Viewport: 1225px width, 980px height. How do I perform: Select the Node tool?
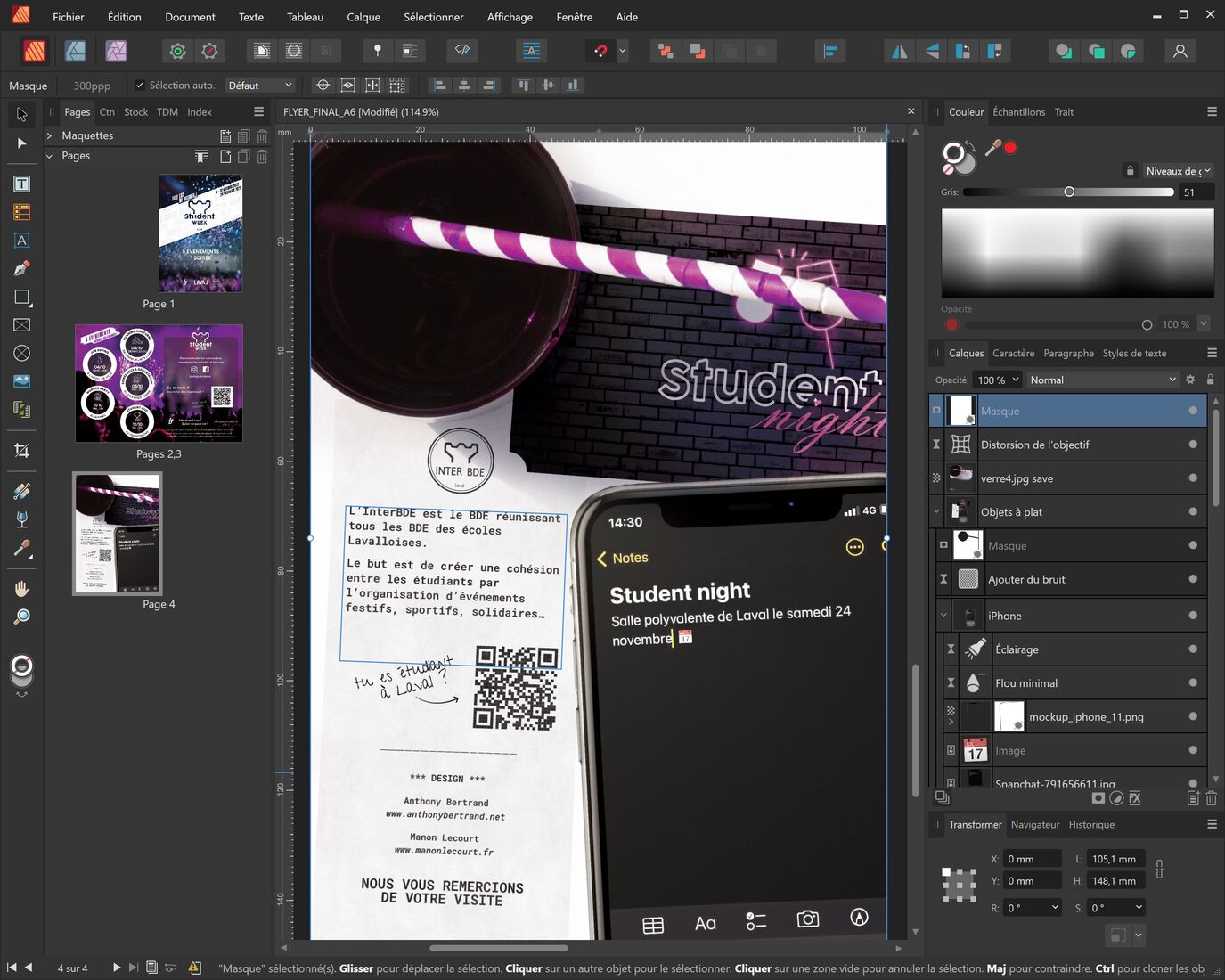coord(22,143)
